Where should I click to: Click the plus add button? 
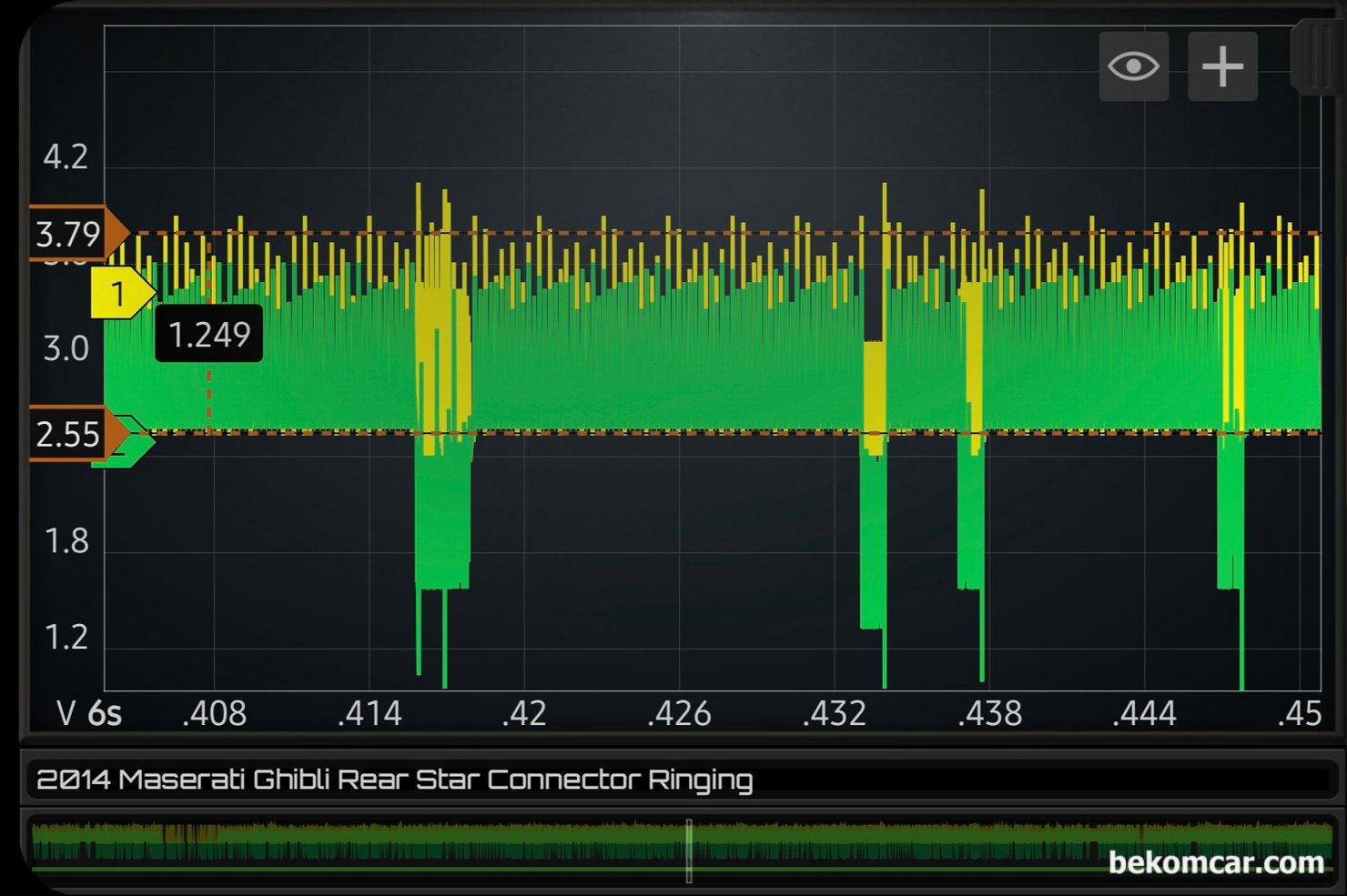(x=1222, y=66)
